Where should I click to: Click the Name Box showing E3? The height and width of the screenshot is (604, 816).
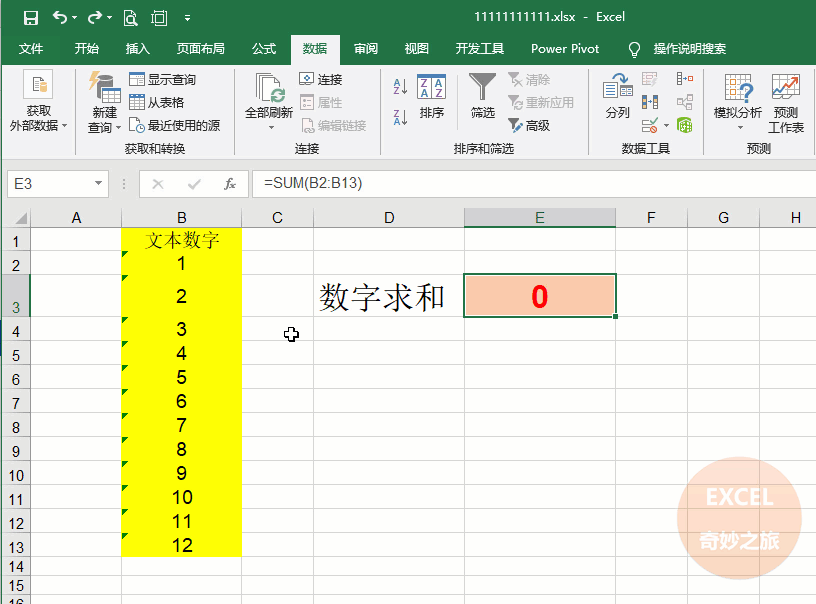(51, 184)
